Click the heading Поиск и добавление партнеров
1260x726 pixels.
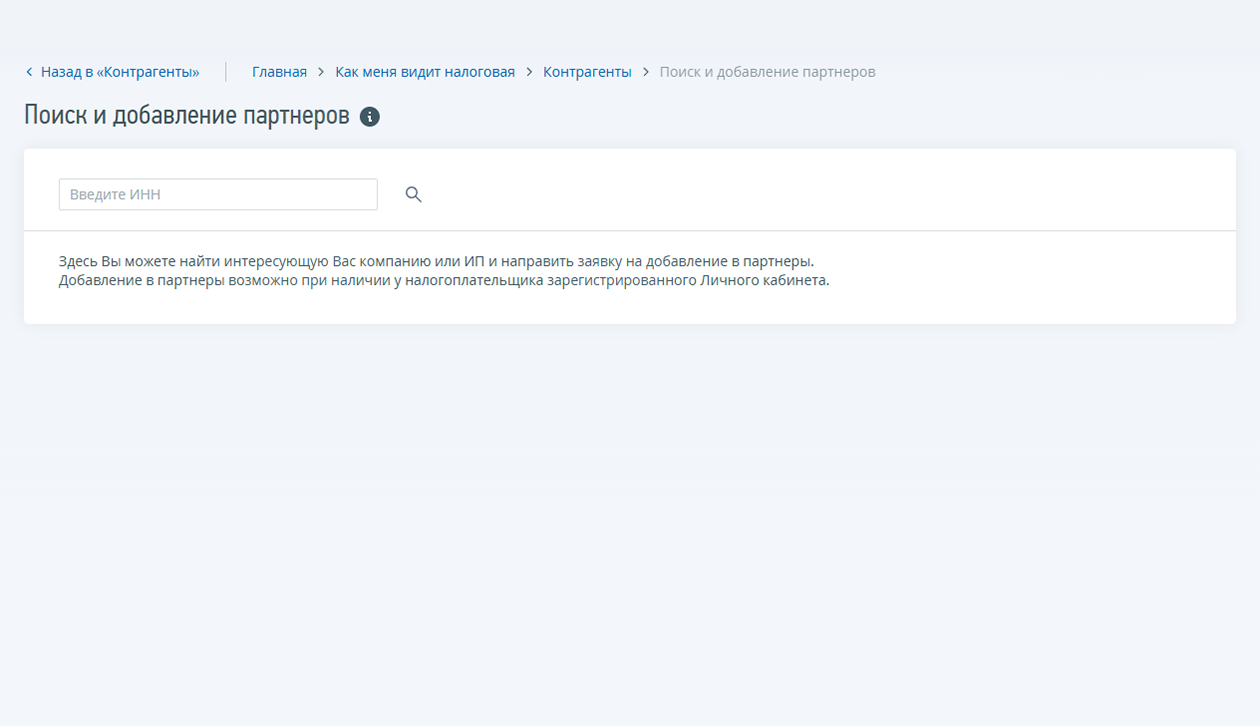tap(187, 116)
